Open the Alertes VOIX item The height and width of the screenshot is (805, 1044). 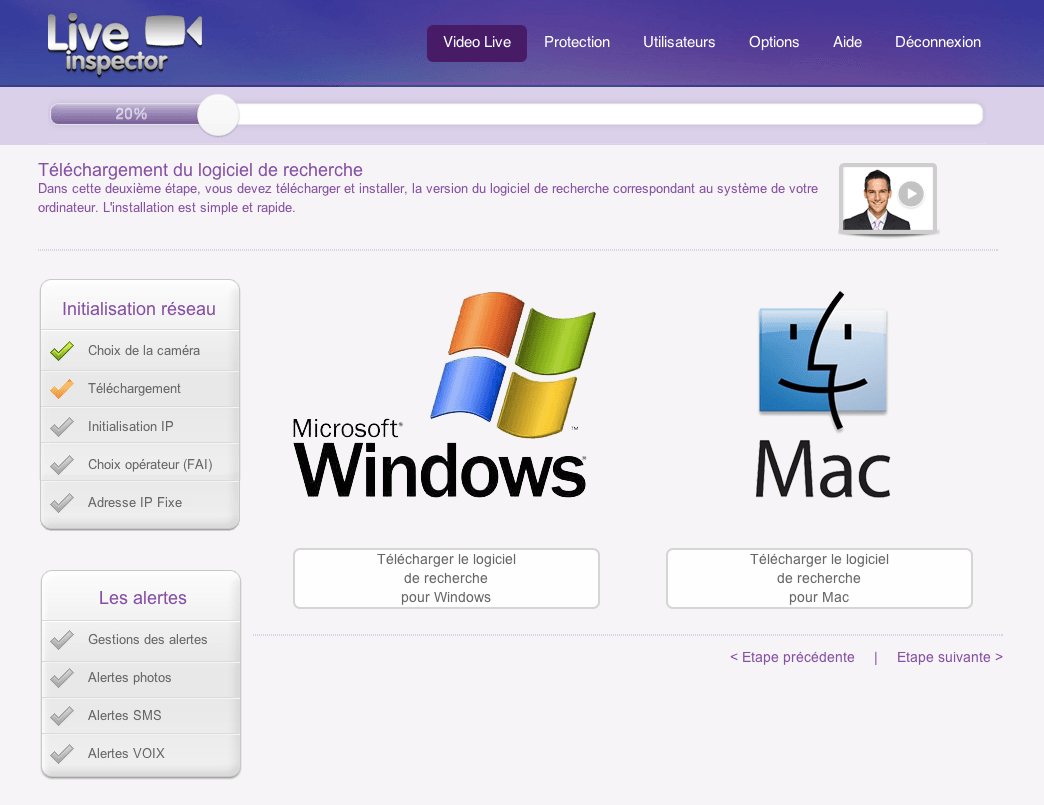140,753
